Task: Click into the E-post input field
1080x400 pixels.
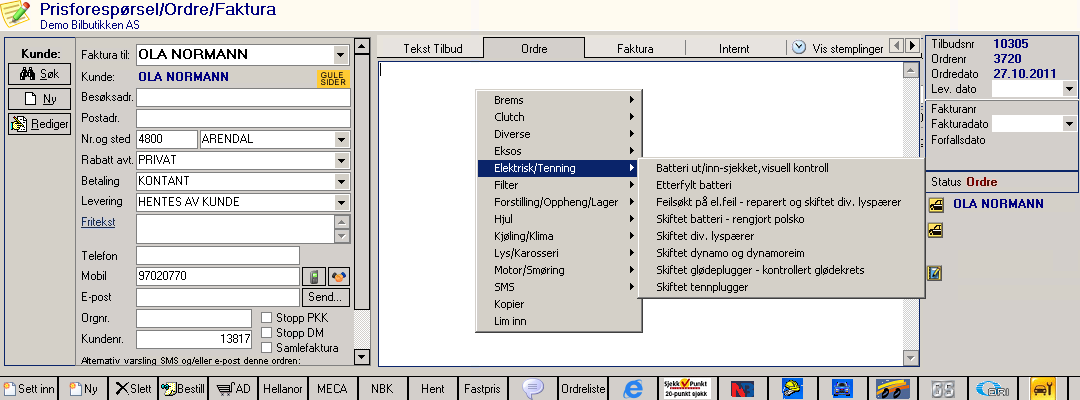Action: (x=218, y=297)
